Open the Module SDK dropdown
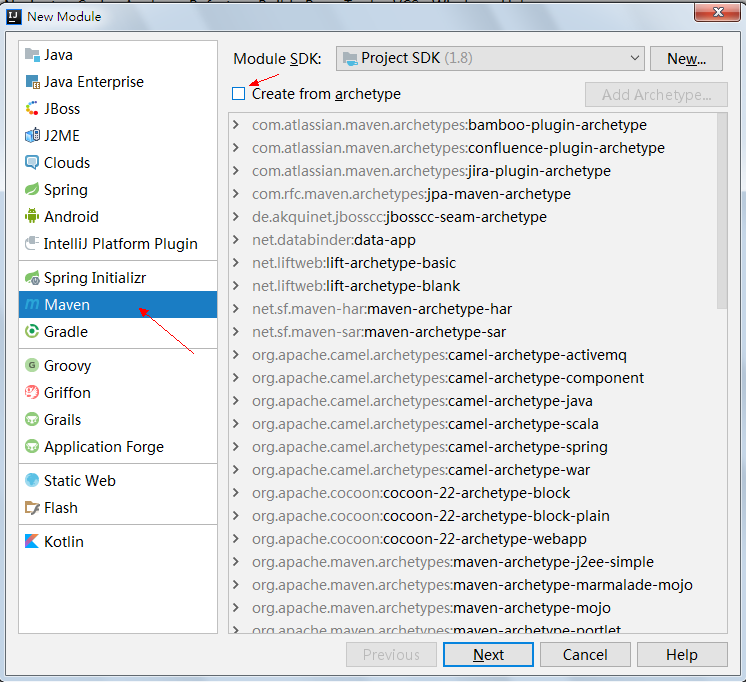 point(490,59)
